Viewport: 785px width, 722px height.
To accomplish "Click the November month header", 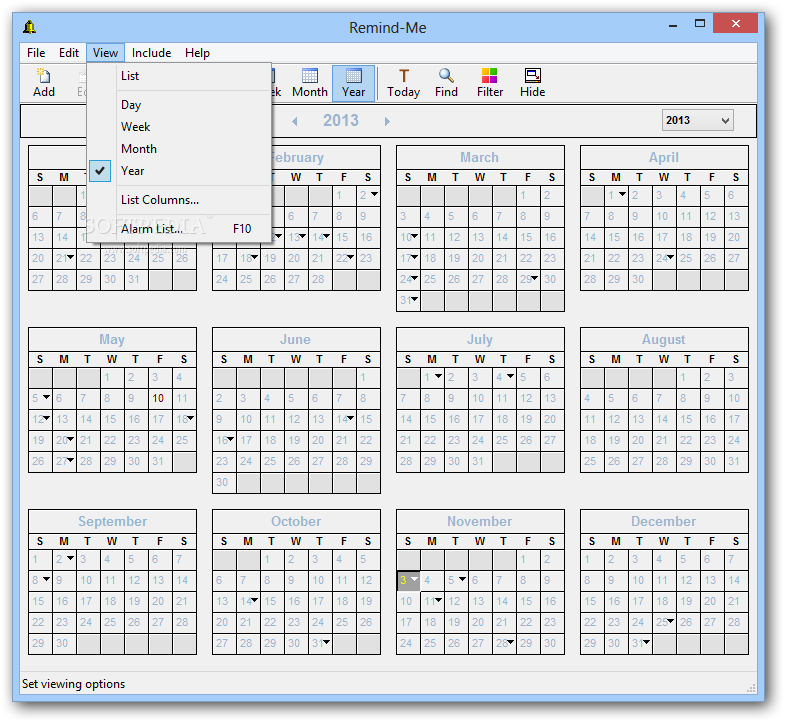I will coord(480,521).
